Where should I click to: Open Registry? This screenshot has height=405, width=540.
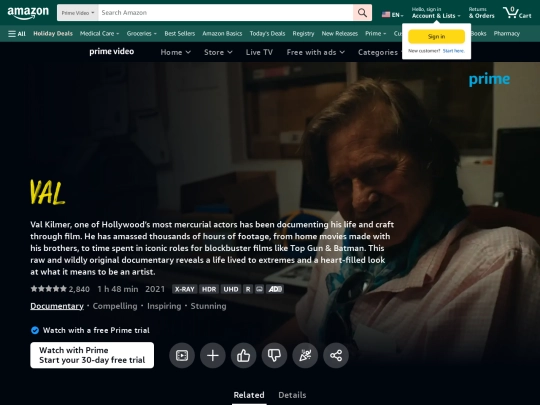(303, 34)
